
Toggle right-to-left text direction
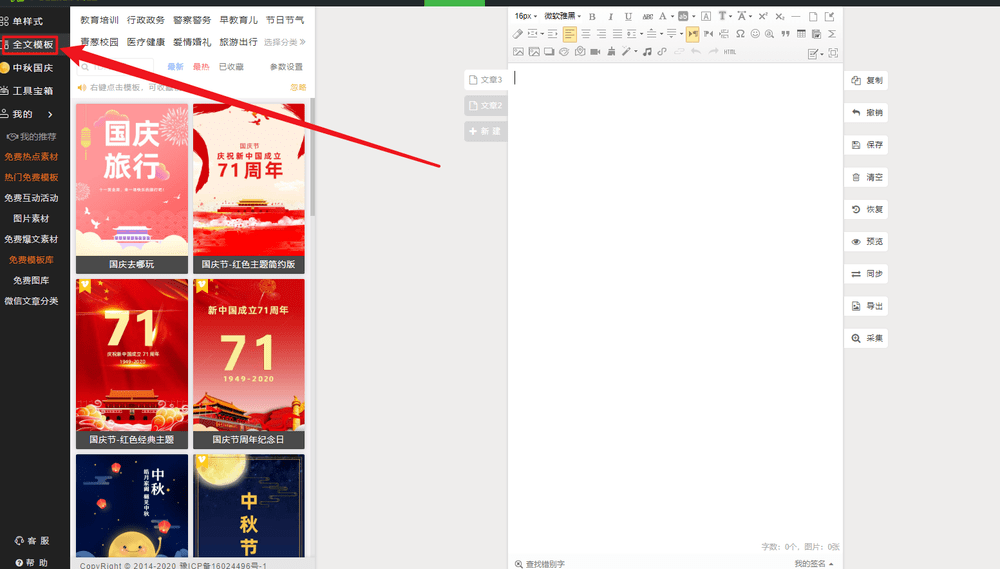pyautogui.click(x=709, y=34)
